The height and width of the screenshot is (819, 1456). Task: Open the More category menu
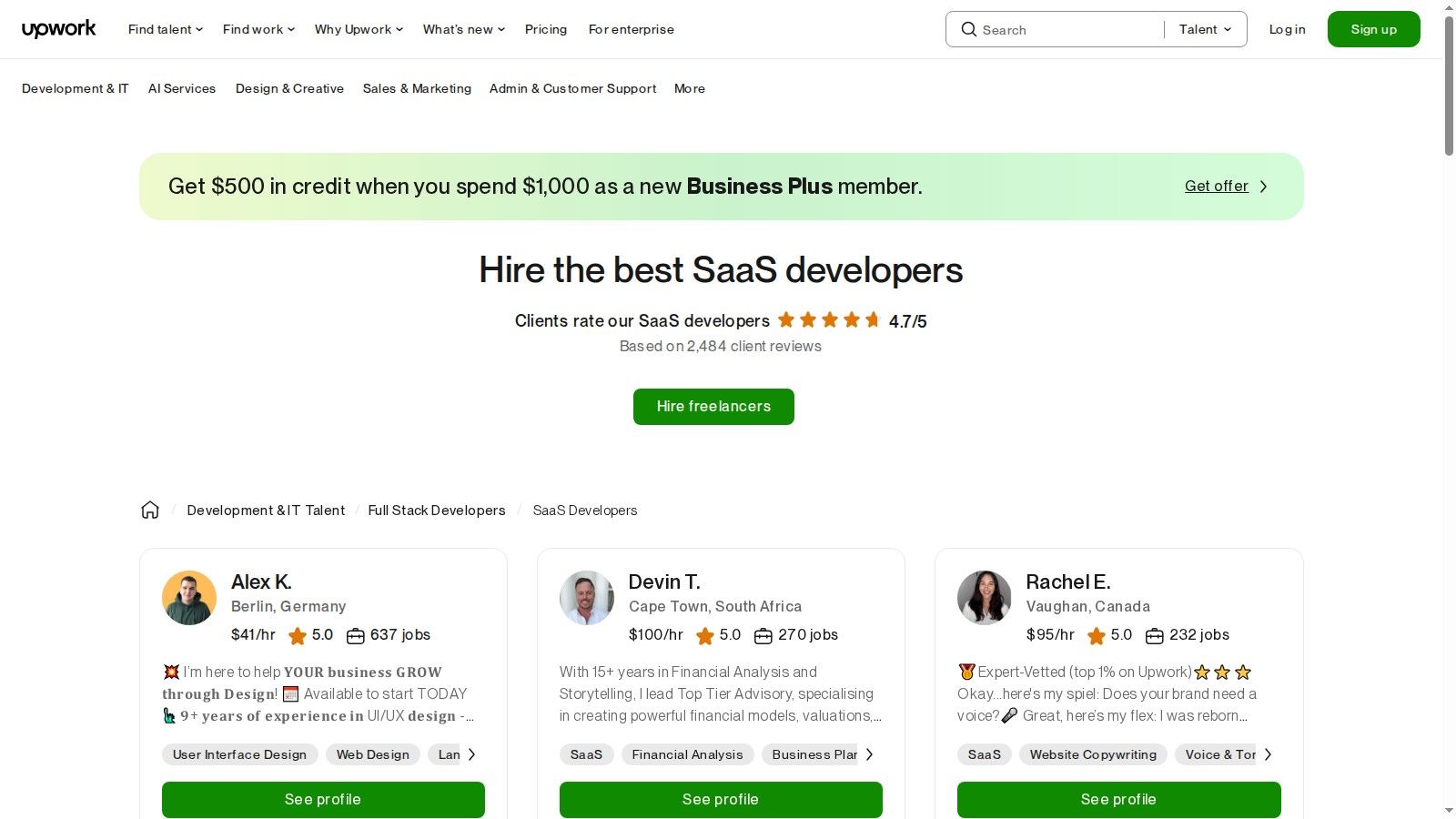(x=689, y=88)
